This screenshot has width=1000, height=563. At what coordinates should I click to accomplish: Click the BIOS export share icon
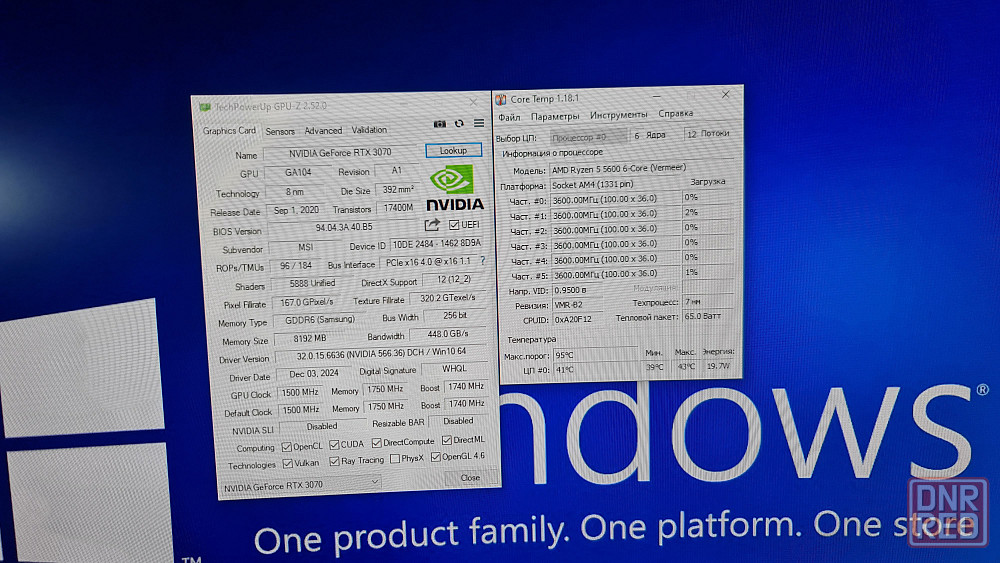click(432, 224)
